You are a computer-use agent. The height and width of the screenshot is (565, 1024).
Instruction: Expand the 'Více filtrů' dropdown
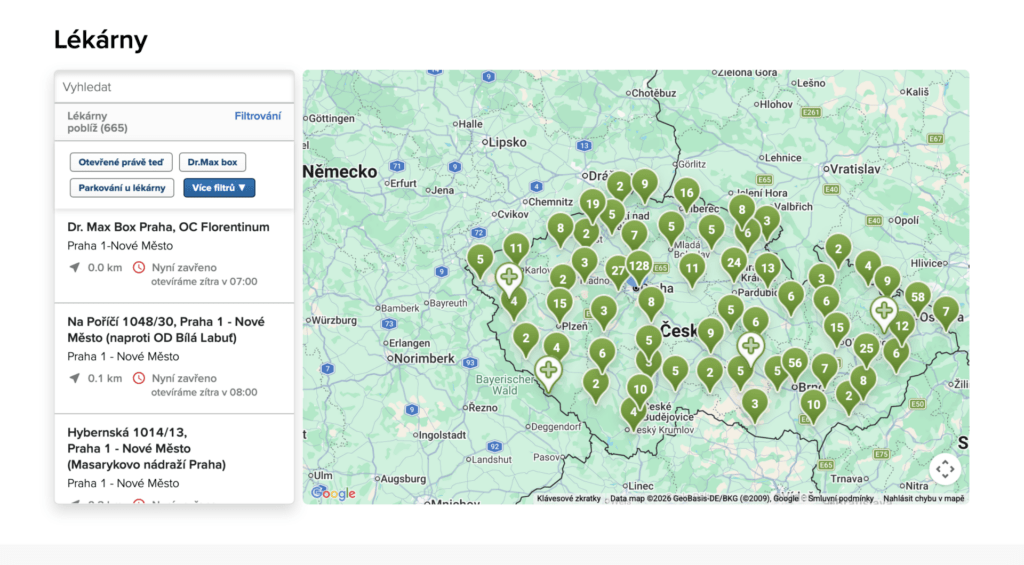click(x=219, y=188)
